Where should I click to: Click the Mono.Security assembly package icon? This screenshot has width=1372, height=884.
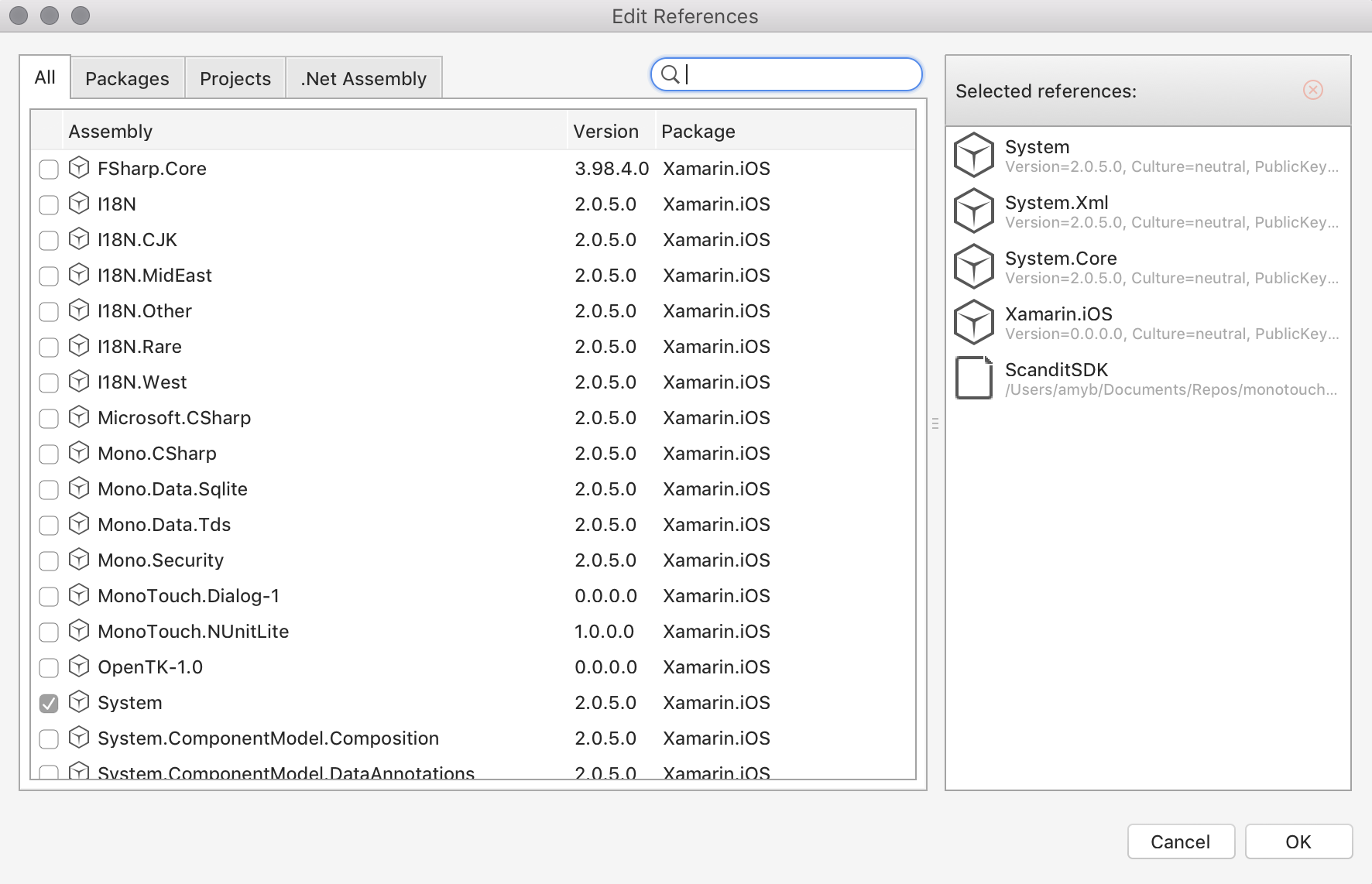click(79, 559)
